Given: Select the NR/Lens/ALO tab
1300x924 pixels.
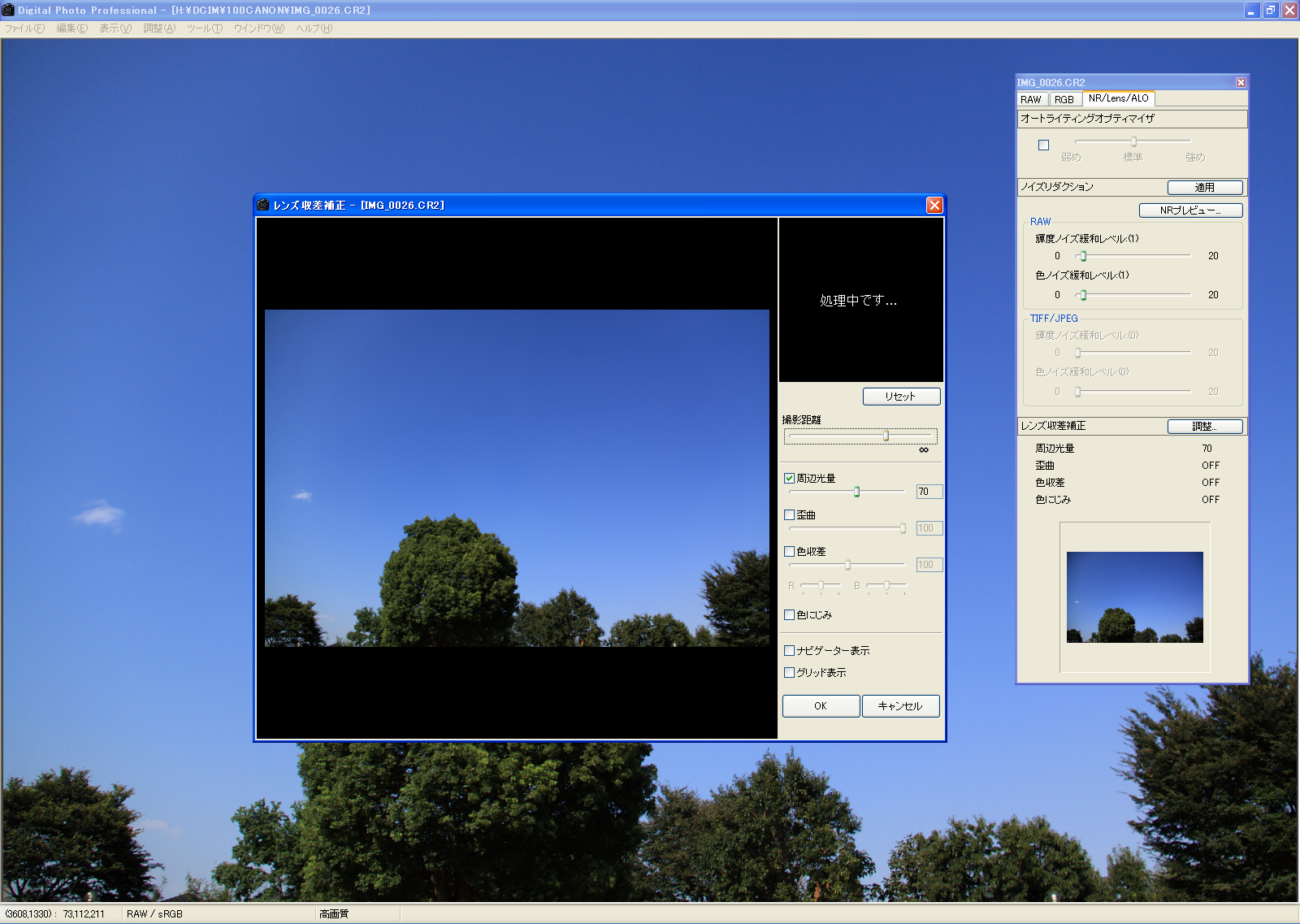Looking at the screenshot, I should pos(1119,98).
